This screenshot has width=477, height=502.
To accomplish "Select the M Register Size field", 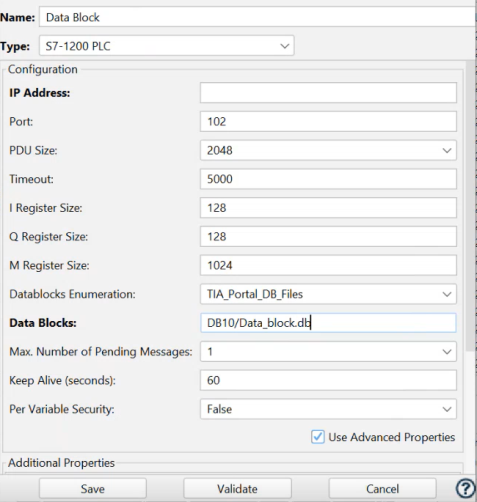I will point(328,265).
